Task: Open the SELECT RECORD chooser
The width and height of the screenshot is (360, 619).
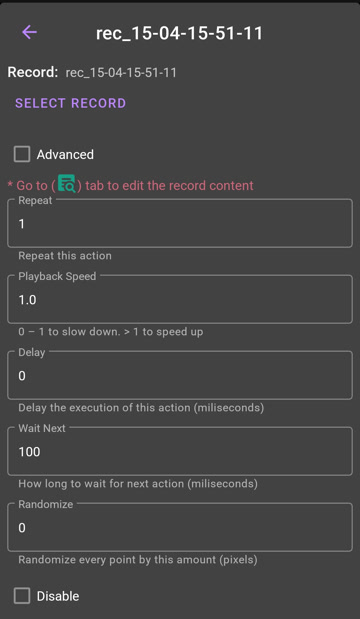Action: [x=71, y=103]
